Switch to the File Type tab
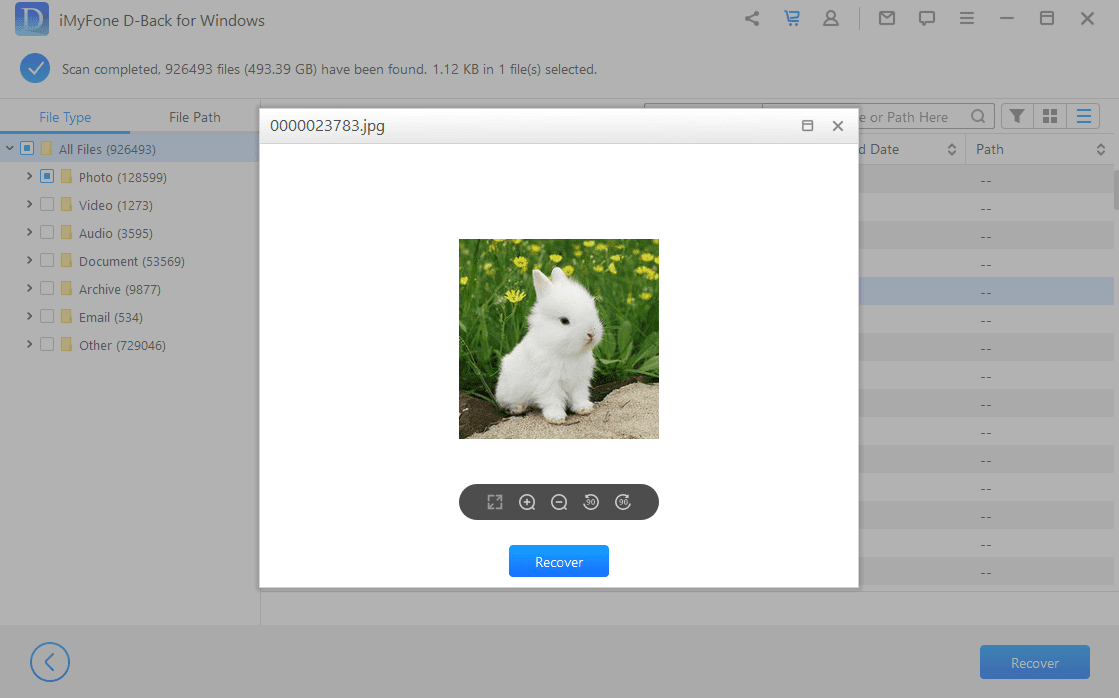This screenshot has width=1119, height=698. pyautogui.click(x=65, y=117)
